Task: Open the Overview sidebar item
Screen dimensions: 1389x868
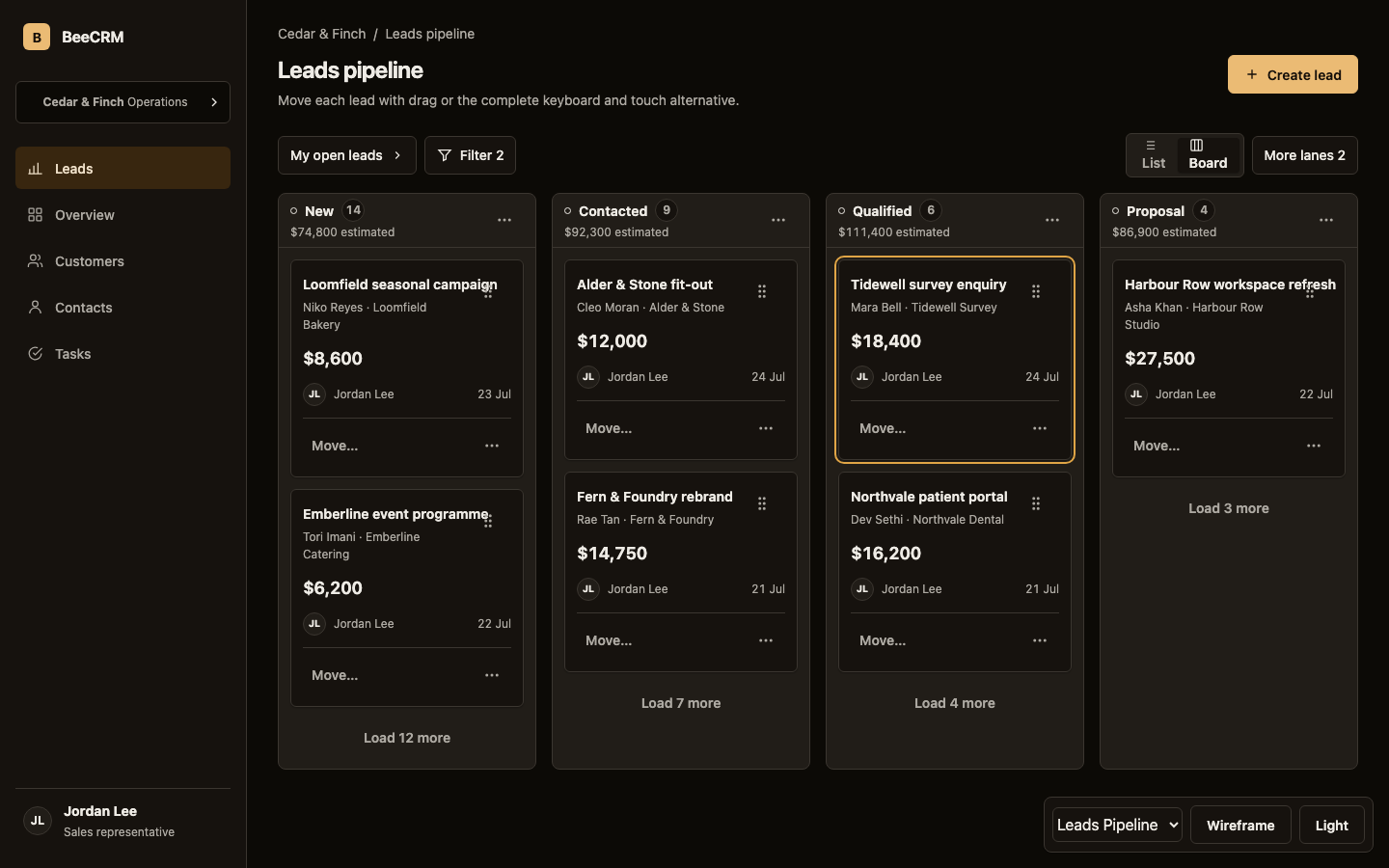Action: coord(123,214)
